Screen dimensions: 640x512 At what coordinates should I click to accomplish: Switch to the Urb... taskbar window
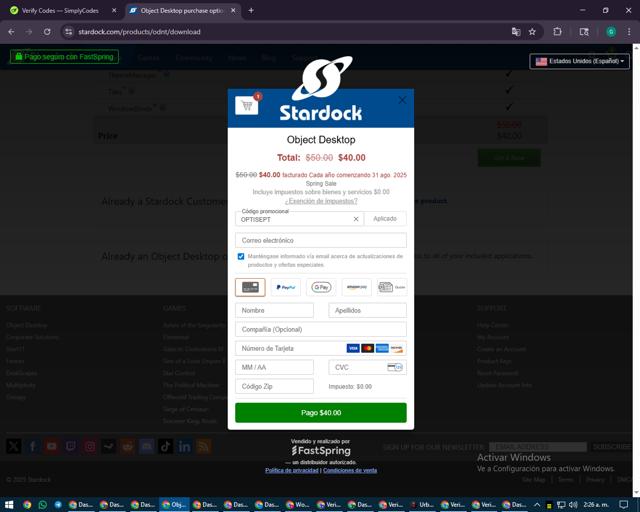pos(422,505)
